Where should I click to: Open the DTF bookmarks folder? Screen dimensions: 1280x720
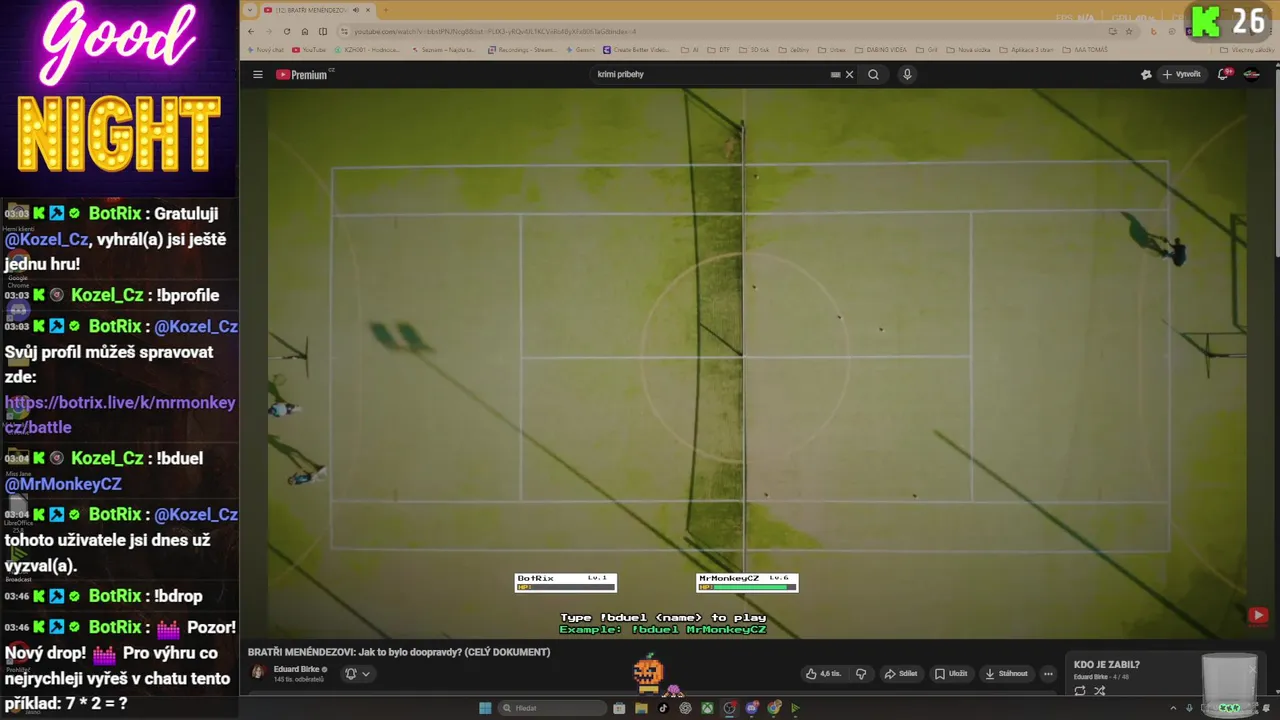click(719, 50)
